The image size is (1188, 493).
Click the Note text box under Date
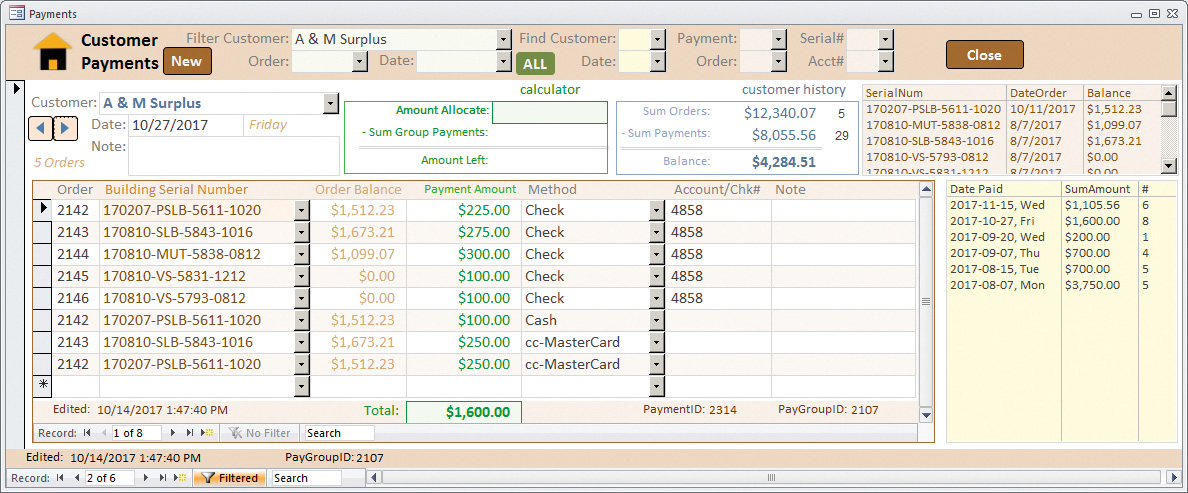tap(233, 156)
